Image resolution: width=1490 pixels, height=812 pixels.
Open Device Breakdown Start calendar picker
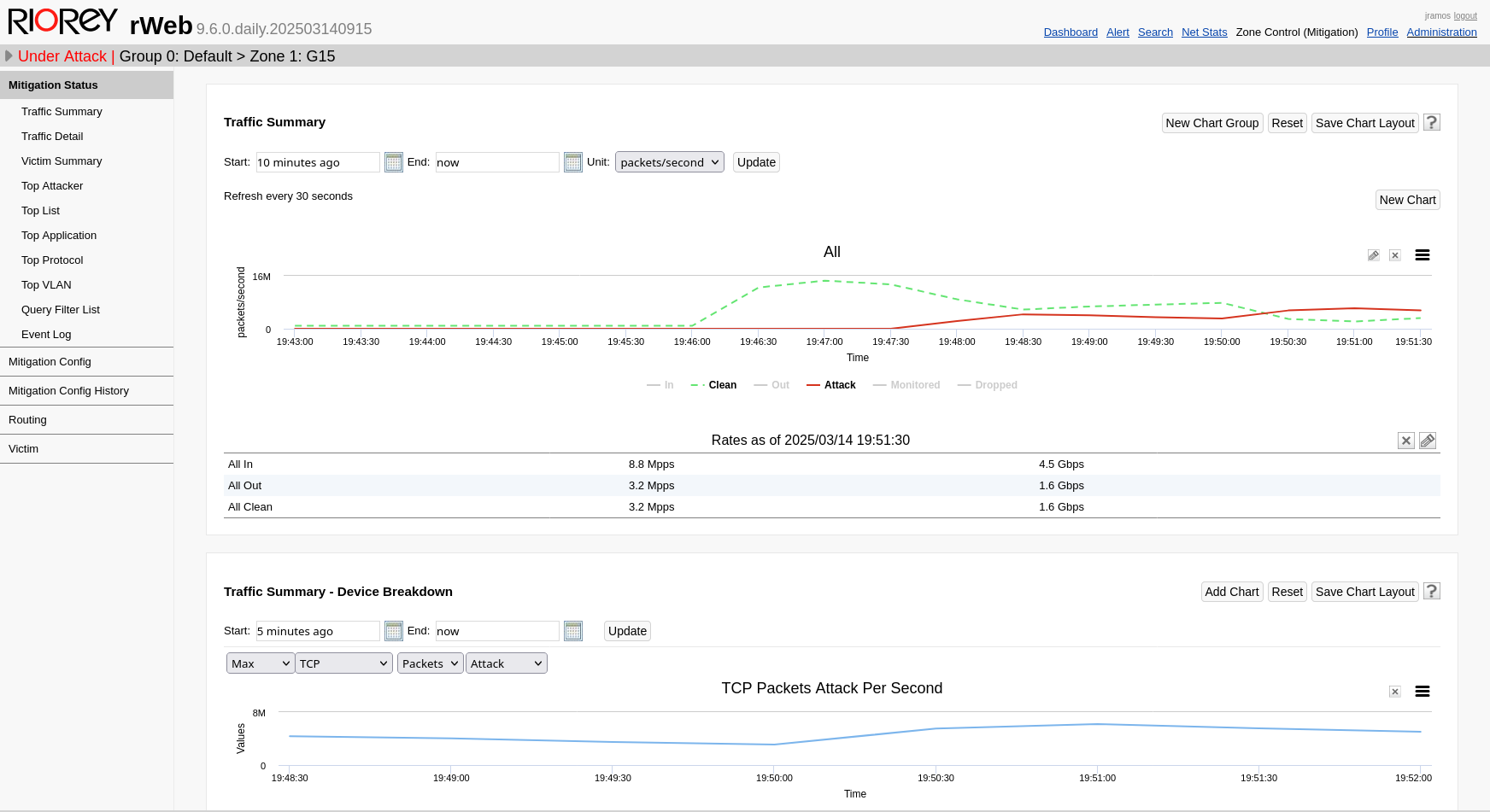[x=393, y=631]
